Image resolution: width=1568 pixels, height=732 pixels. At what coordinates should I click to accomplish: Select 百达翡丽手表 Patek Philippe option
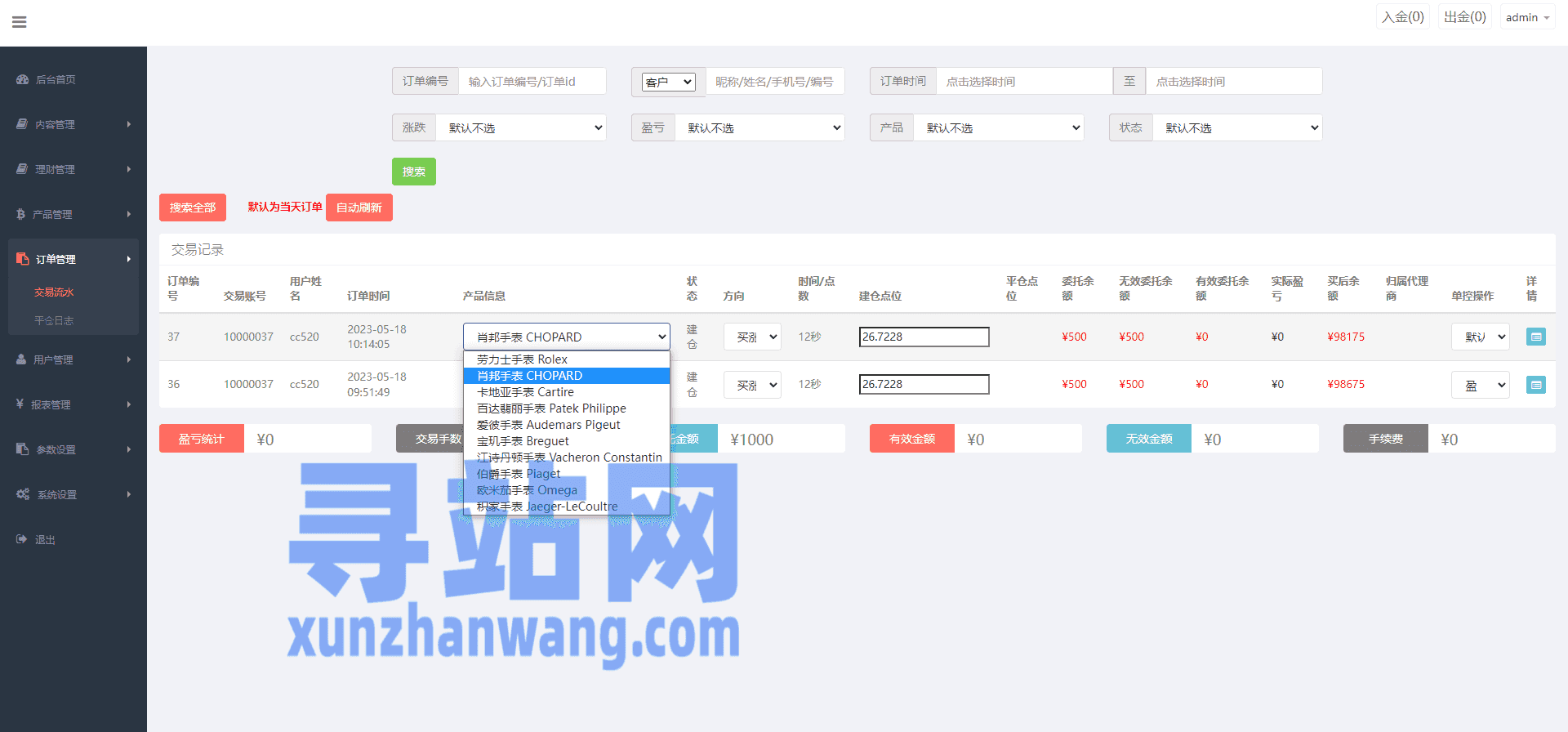pyautogui.click(x=567, y=408)
